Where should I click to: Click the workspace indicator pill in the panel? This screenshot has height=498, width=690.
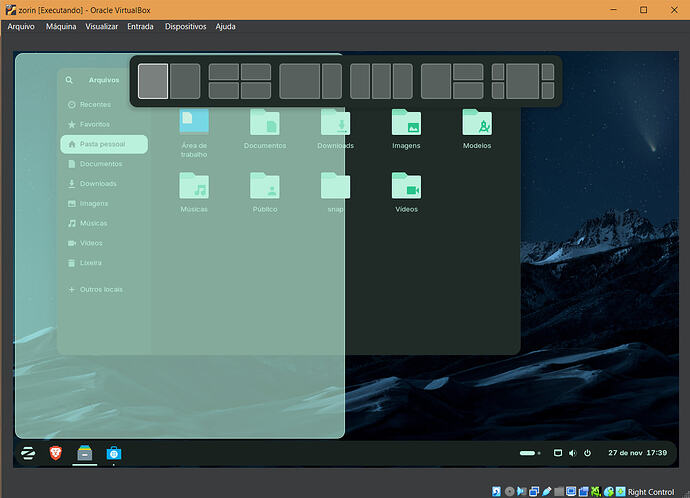[x=528, y=453]
